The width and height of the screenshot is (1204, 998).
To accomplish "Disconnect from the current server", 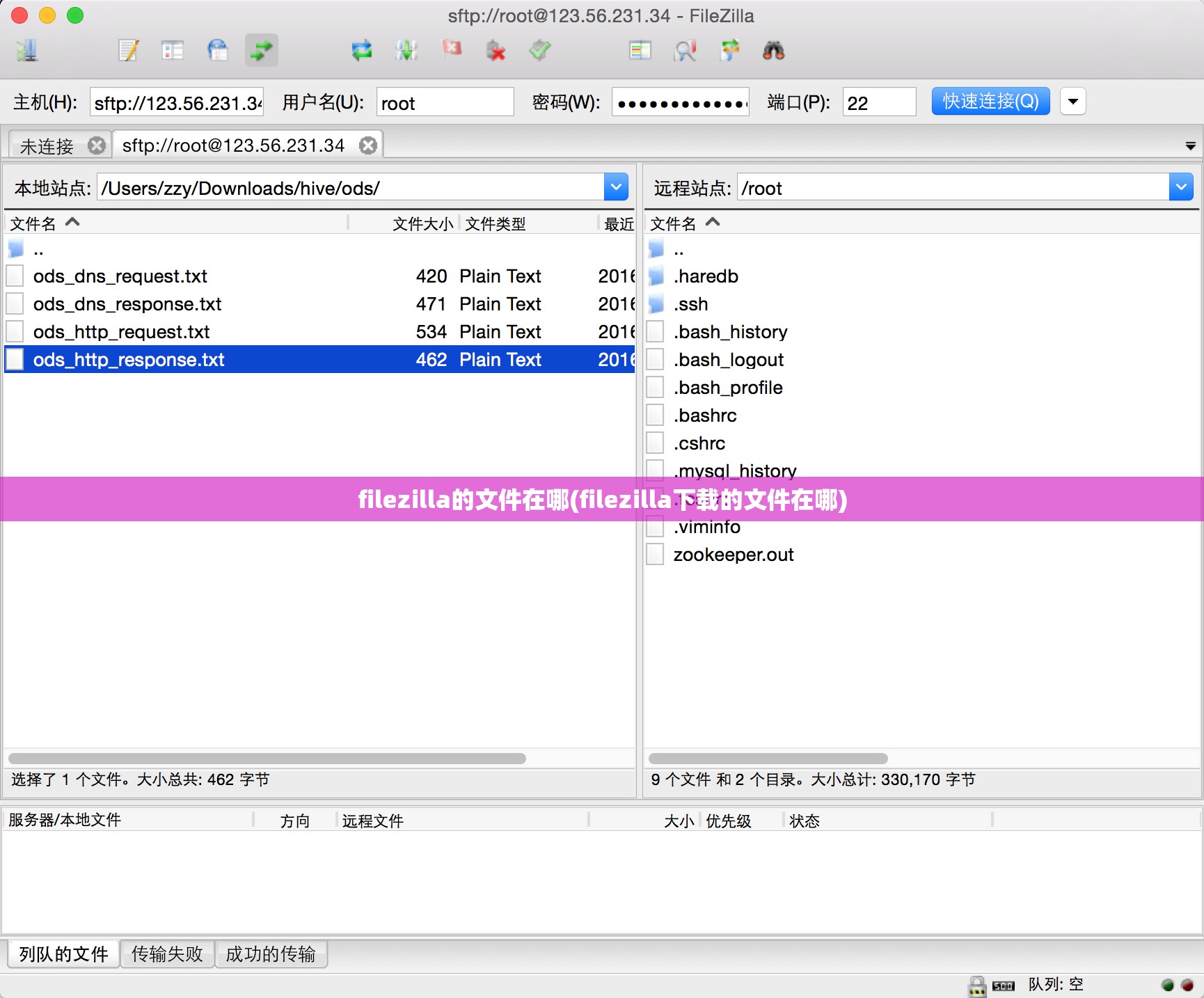I will point(496,50).
